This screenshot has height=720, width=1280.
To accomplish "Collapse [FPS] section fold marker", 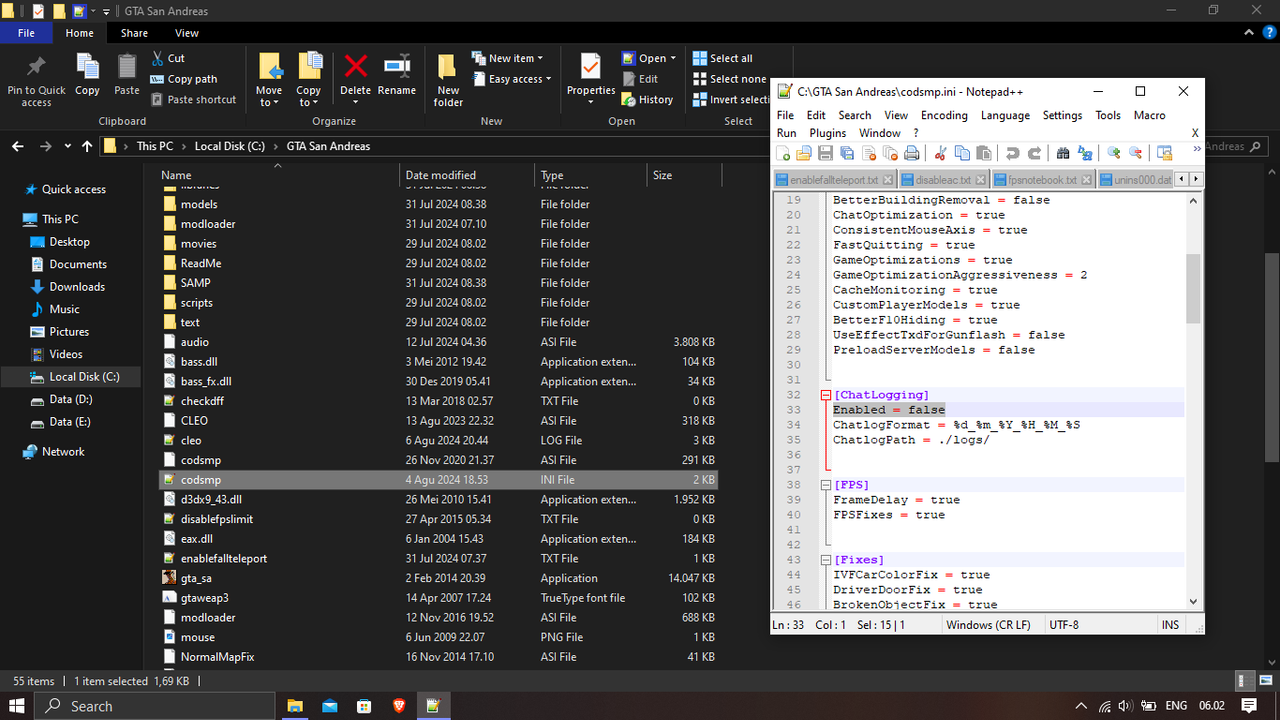I will (x=826, y=485).
